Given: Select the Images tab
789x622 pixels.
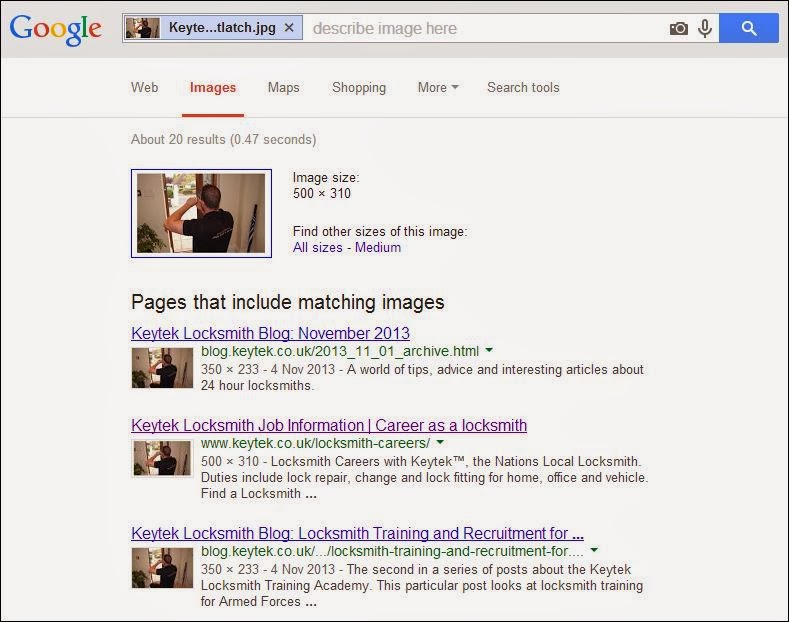Looking at the screenshot, I should pos(213,88).
